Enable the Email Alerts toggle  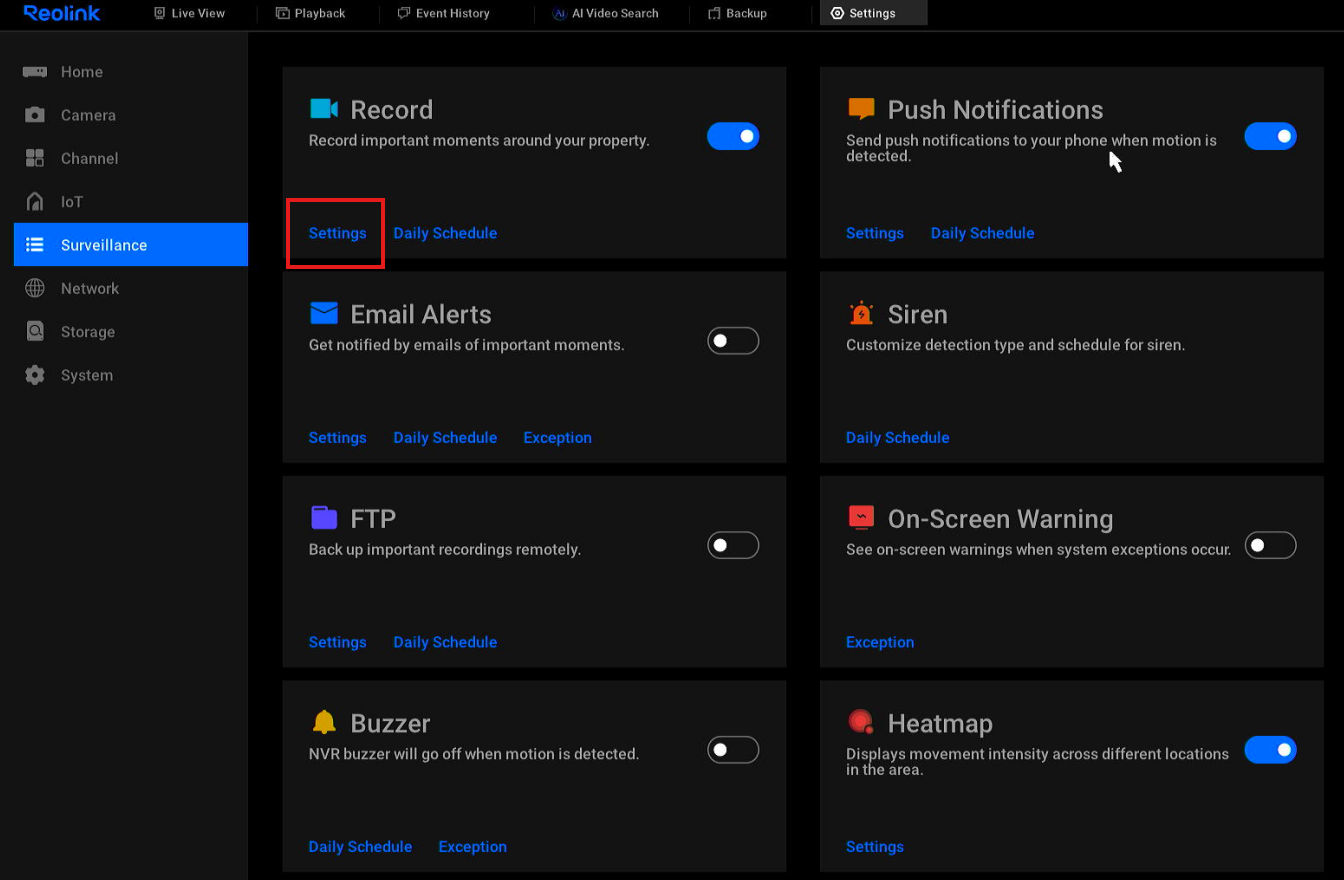(733, 341)
